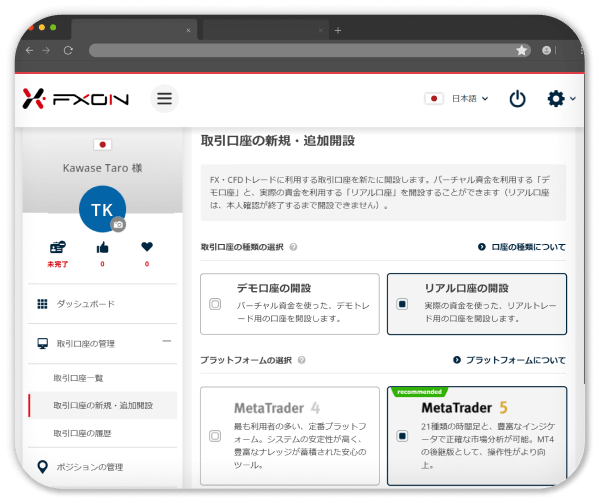Screen dimensions: 600x504
Task: Select 取引口座の新規・追加開設 submenu item
Action: [x=103, y=405]
